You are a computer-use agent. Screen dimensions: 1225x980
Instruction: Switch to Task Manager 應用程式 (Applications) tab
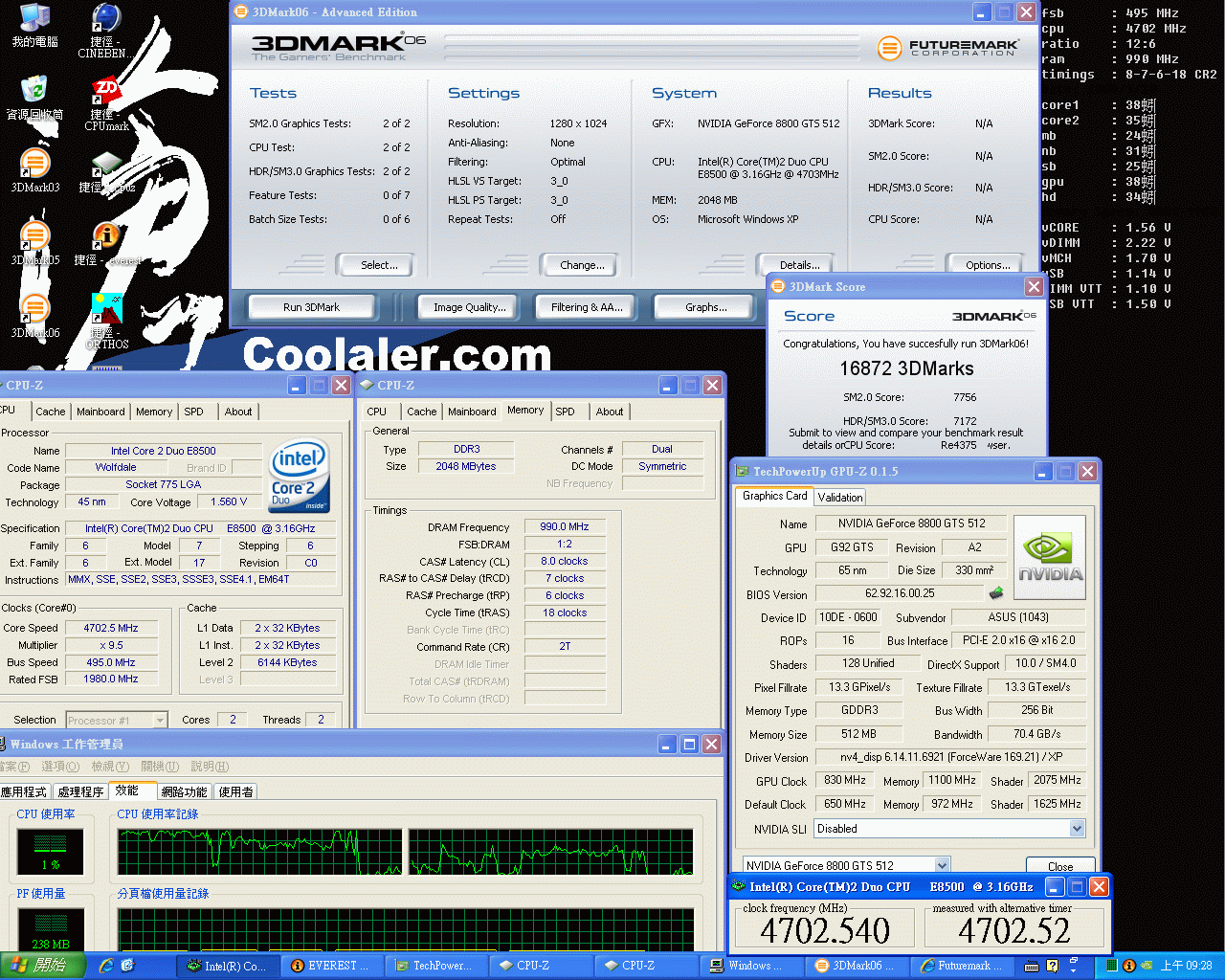click(25, 791)
